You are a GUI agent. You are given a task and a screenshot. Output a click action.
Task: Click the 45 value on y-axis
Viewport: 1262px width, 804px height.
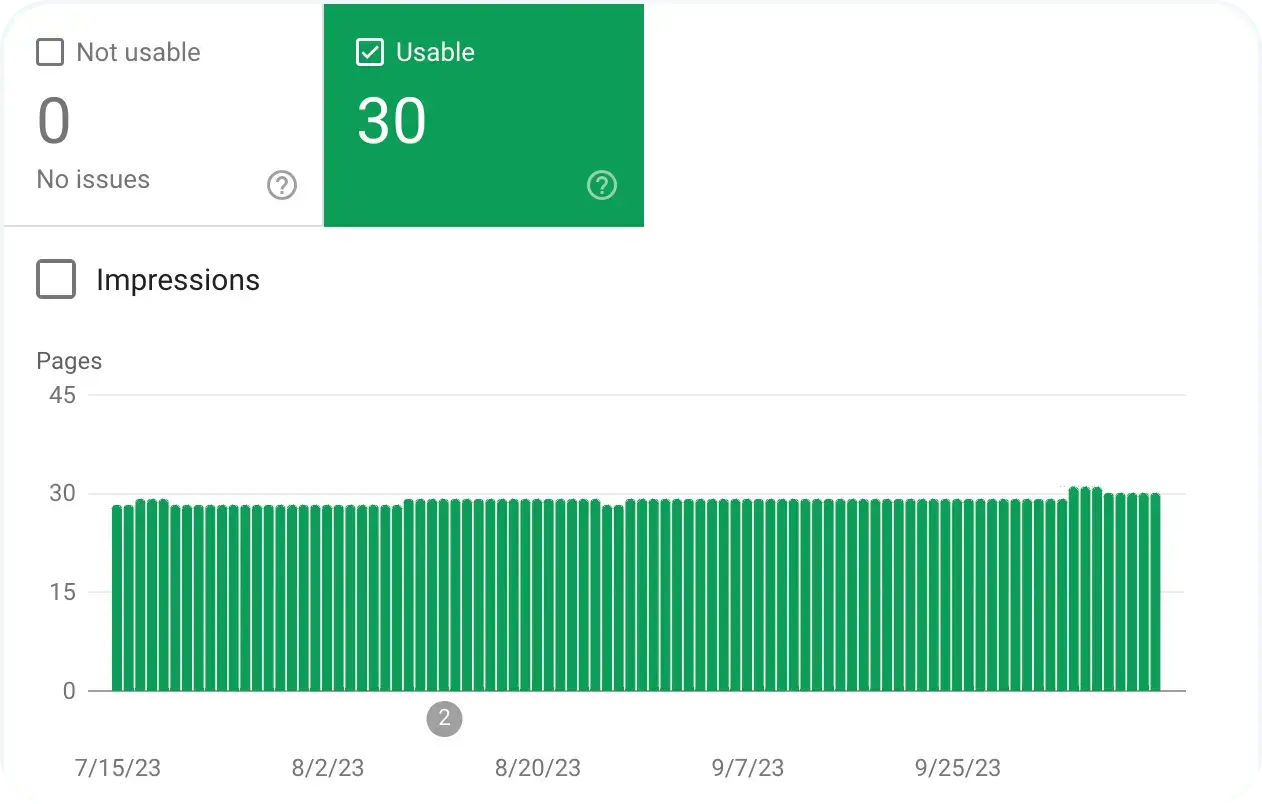(x=62, y=395)
